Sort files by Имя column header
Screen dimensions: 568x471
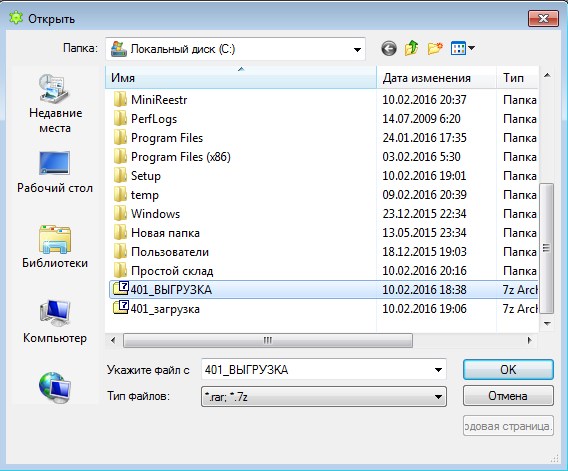(x=241, y=78)
